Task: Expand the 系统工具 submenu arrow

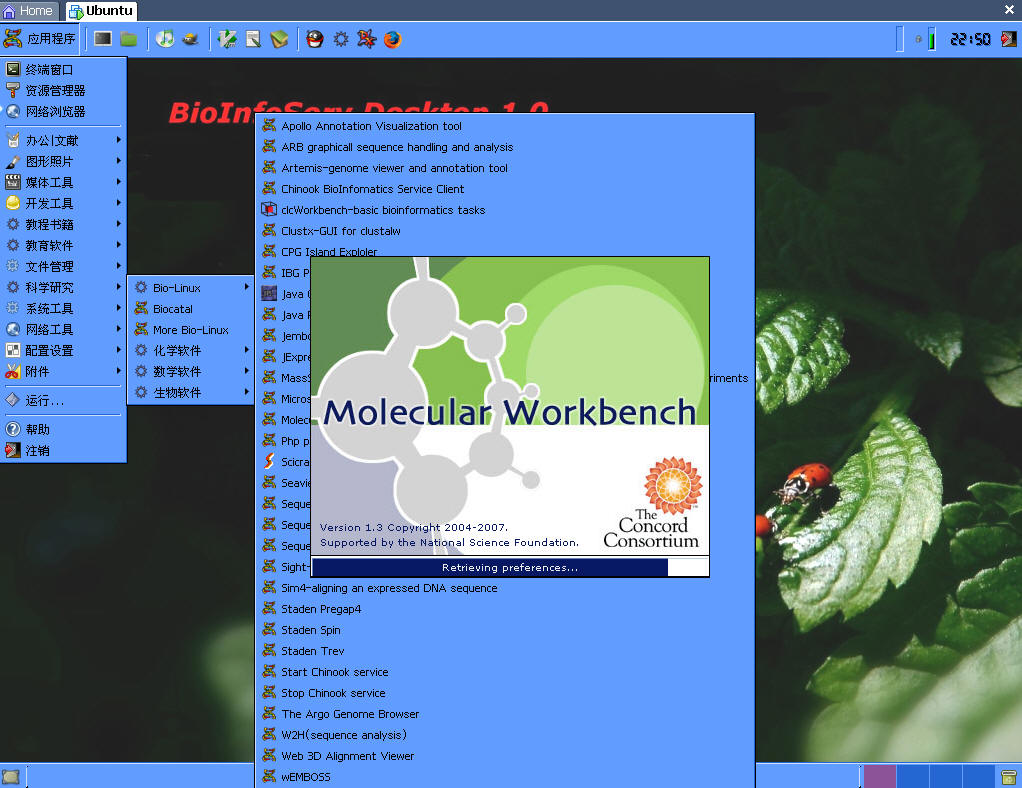Action: 119,308
